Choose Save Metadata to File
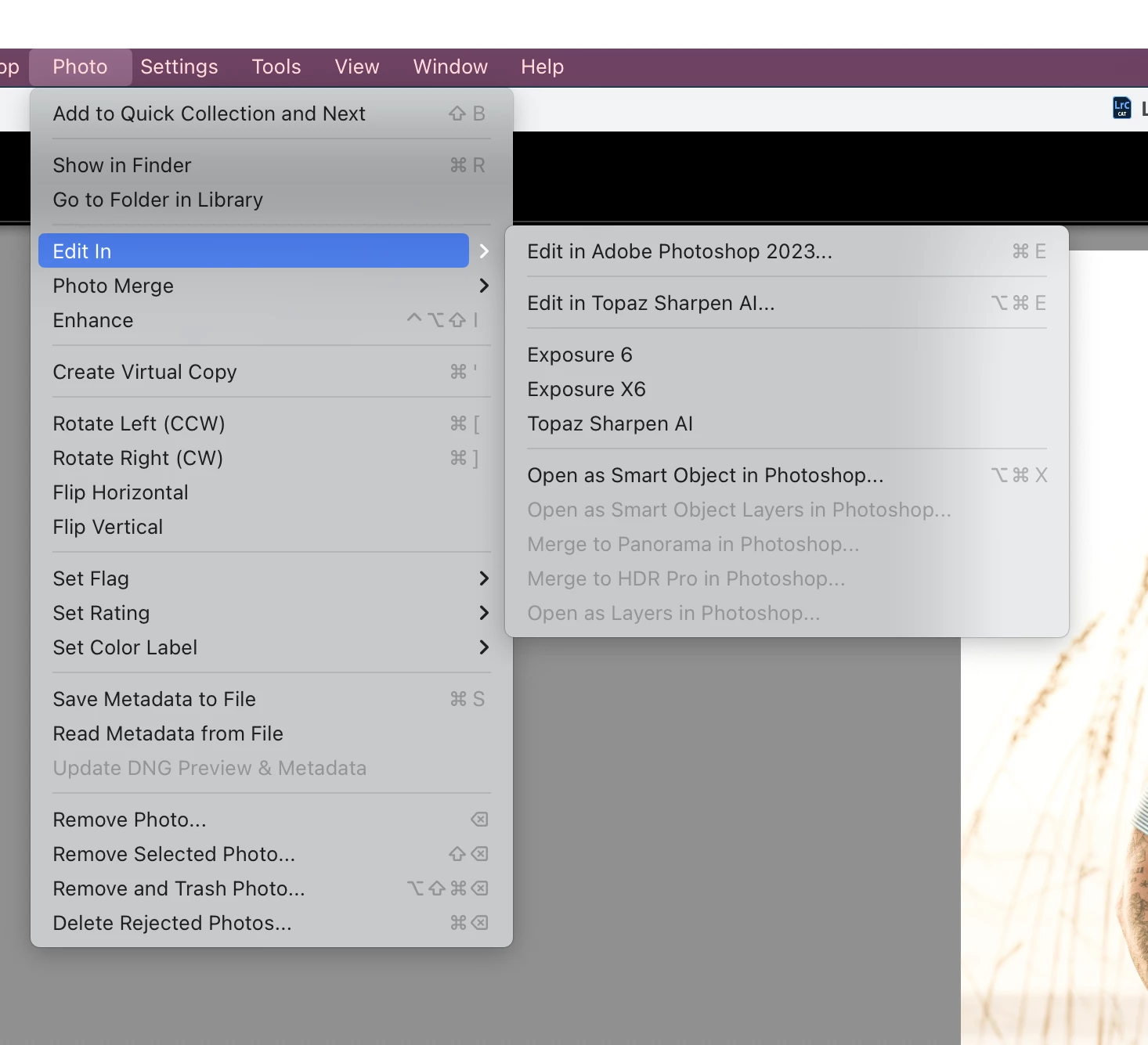 [x=271, y=699]
